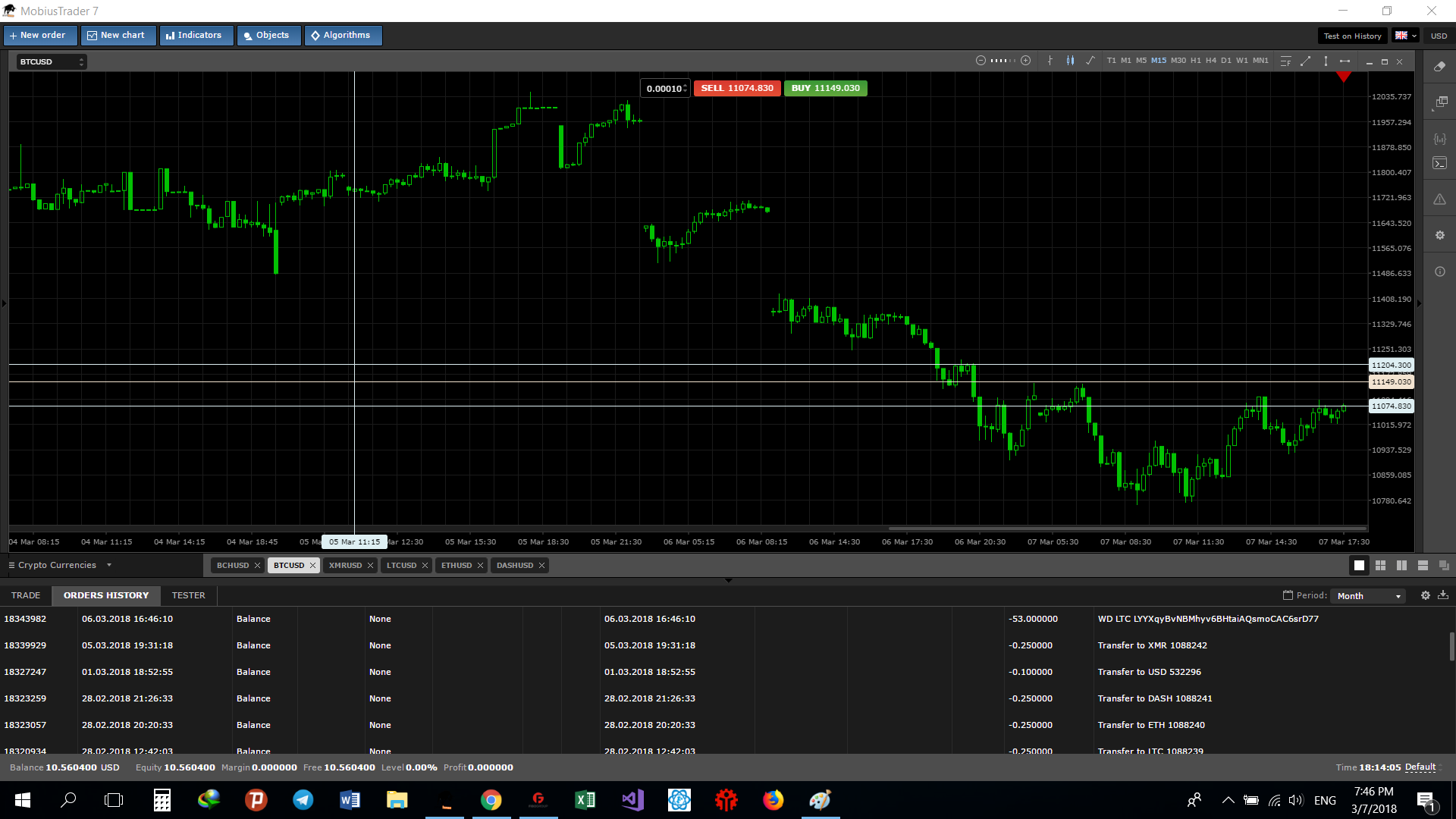Viewport: 1456px width, 819px height.
Task: Click the orders history vertical scrollbar
Action: coord(1451,646)
